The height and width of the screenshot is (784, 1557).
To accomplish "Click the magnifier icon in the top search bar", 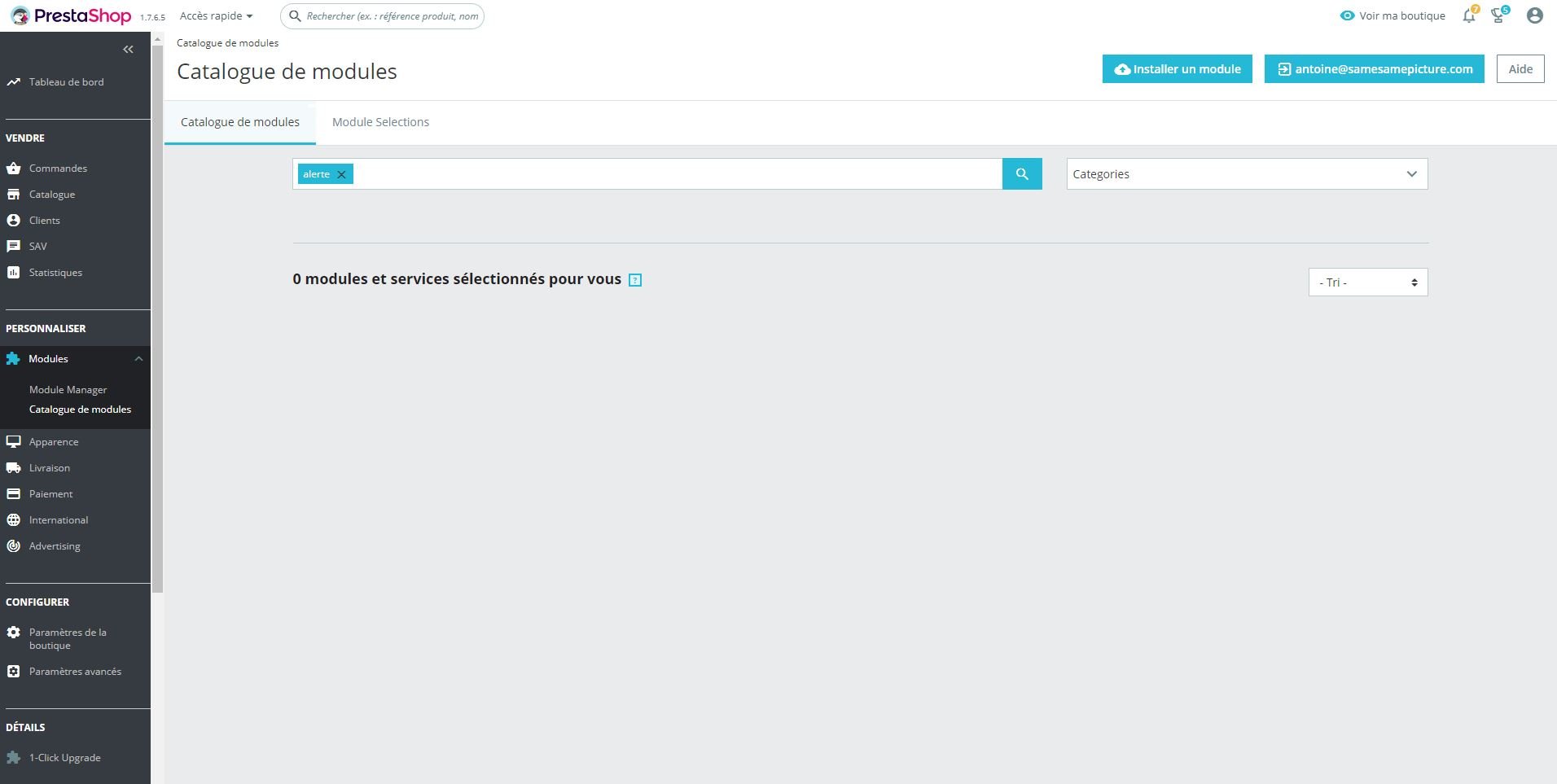I will (295, 16).
